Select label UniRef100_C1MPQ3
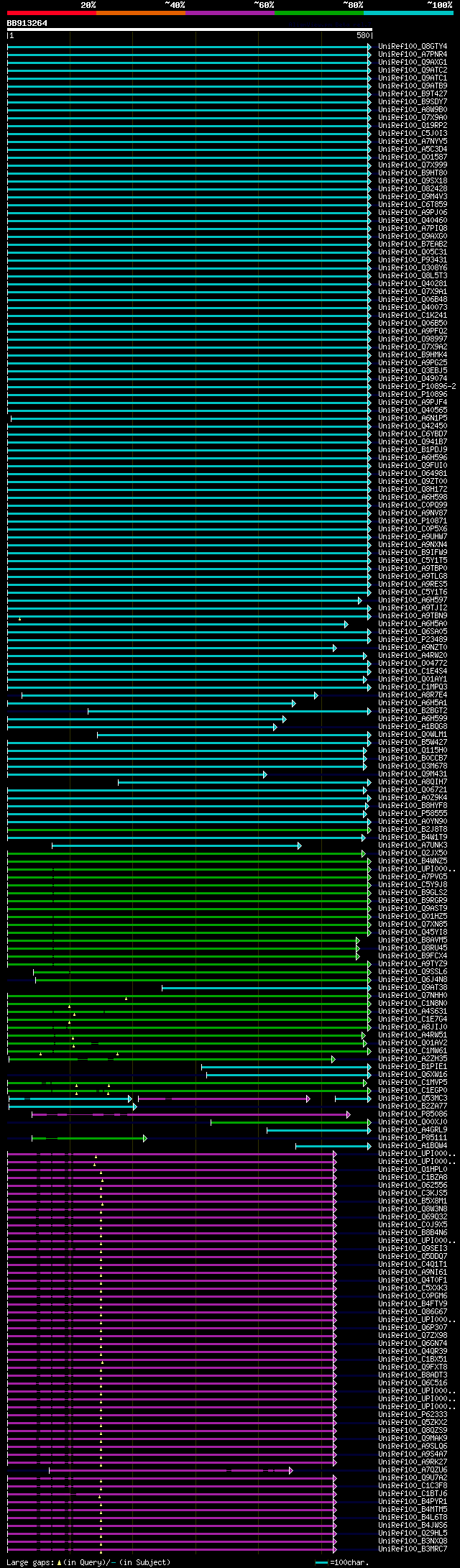Image resolution: width=460 pixels, height=1568 pixels. [x=413, y=687]
